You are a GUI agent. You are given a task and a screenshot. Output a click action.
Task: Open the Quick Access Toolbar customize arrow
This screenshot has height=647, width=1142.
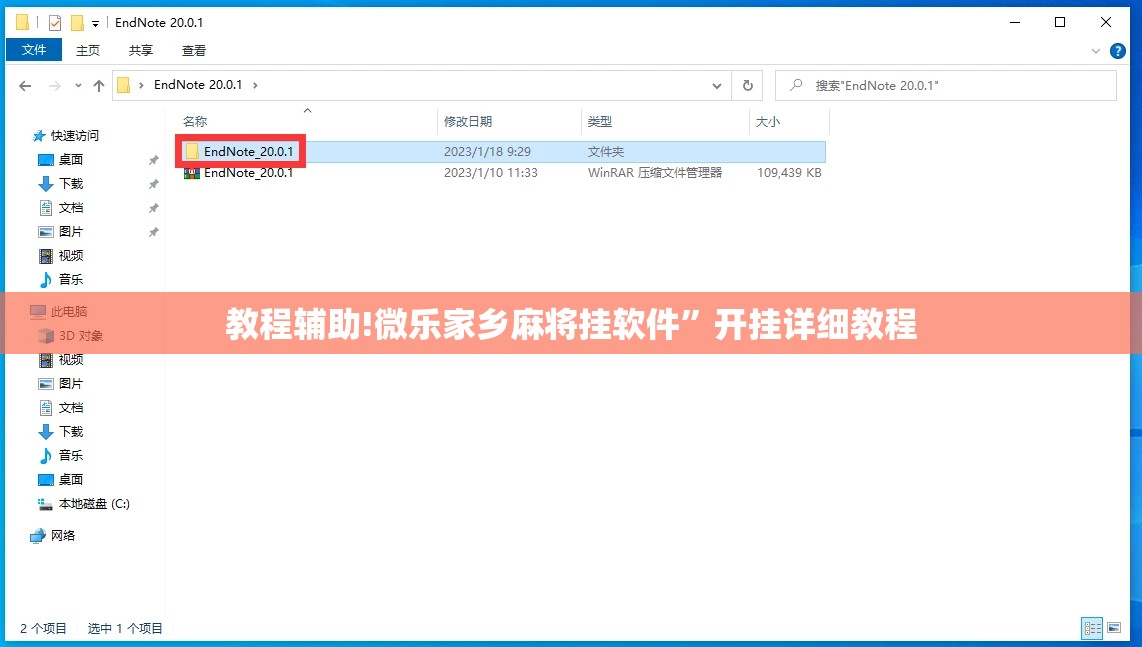(95, 23)
